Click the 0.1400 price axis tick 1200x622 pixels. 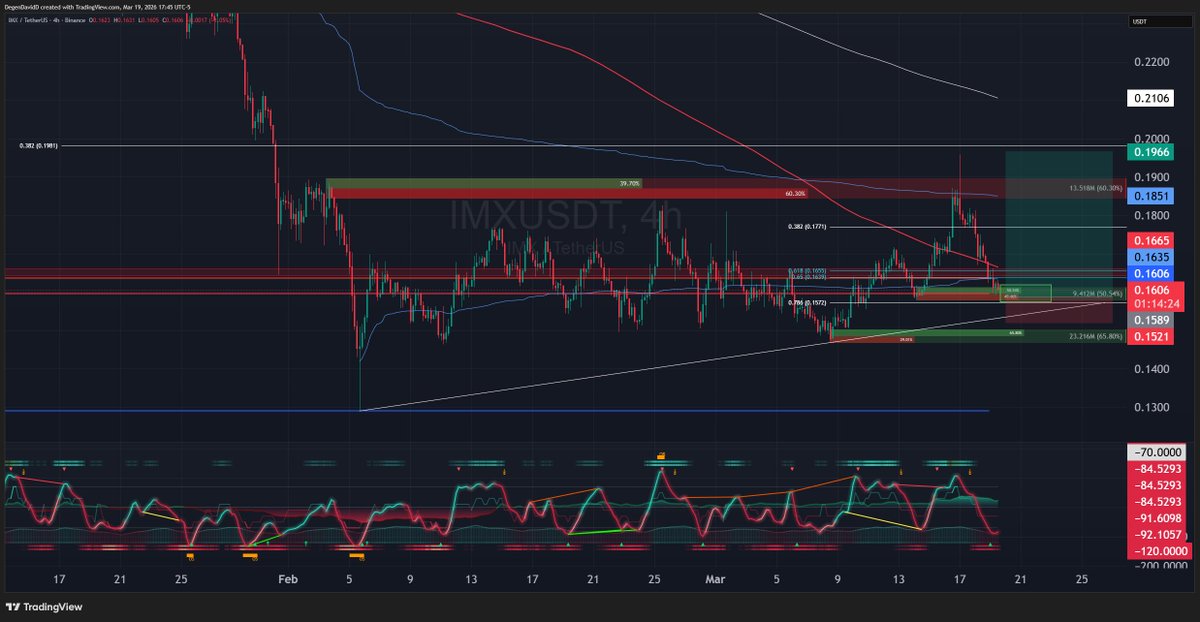click(x=1151, y=370)
